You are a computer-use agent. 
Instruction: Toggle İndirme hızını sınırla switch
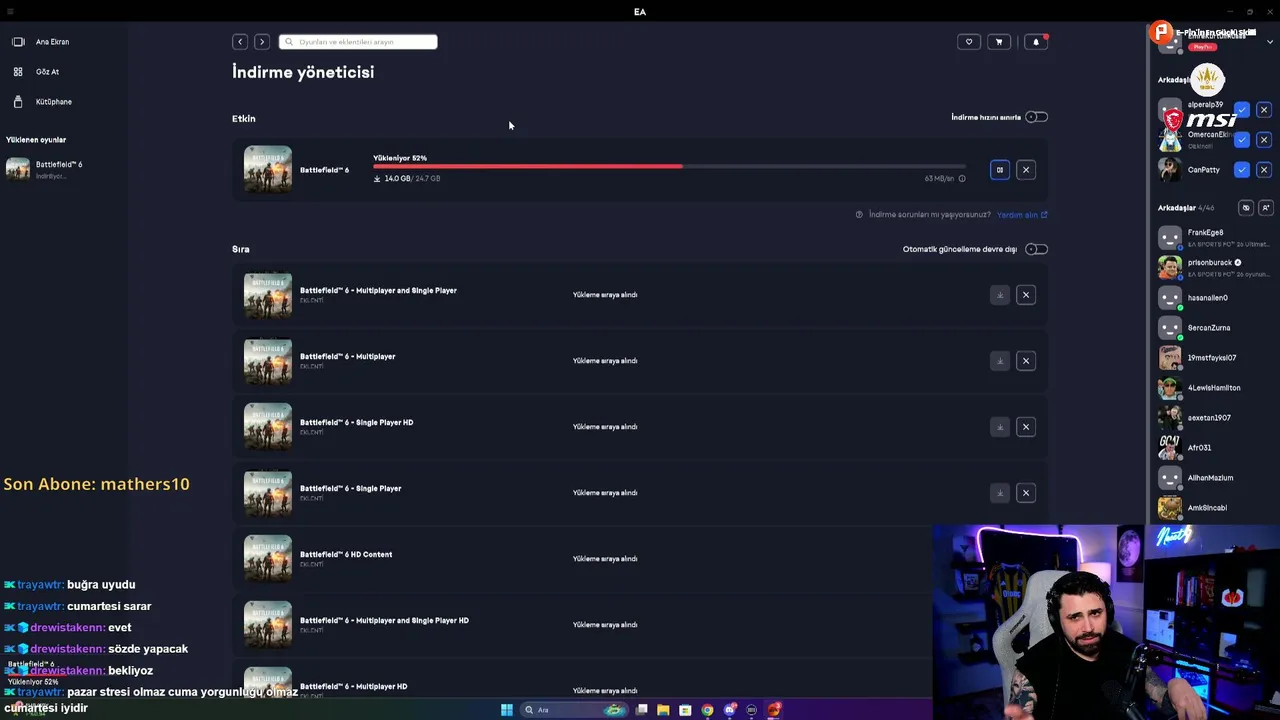[1036, 117]
